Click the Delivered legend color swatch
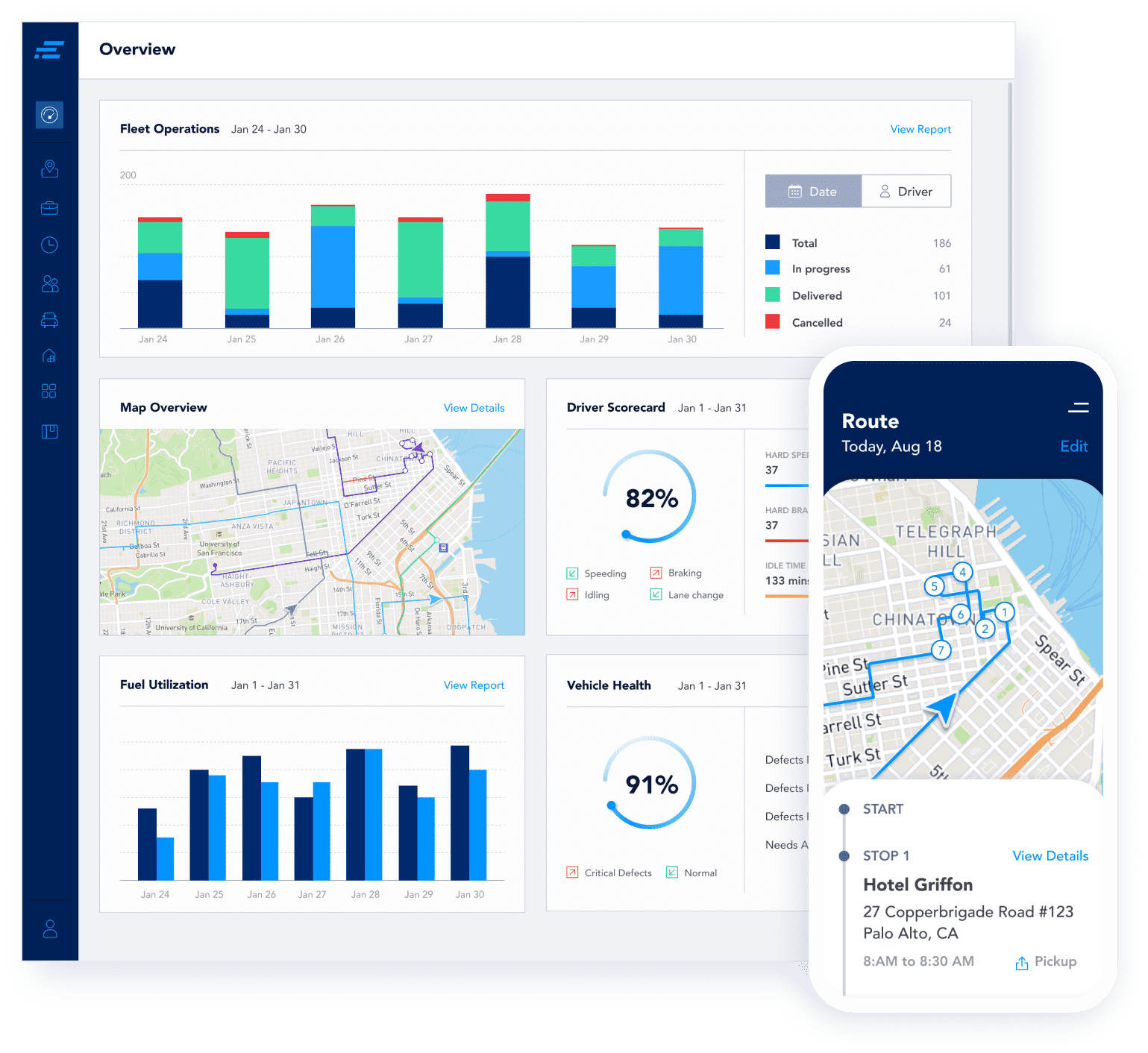1148x1053 pixels. [x=773, y=295]
